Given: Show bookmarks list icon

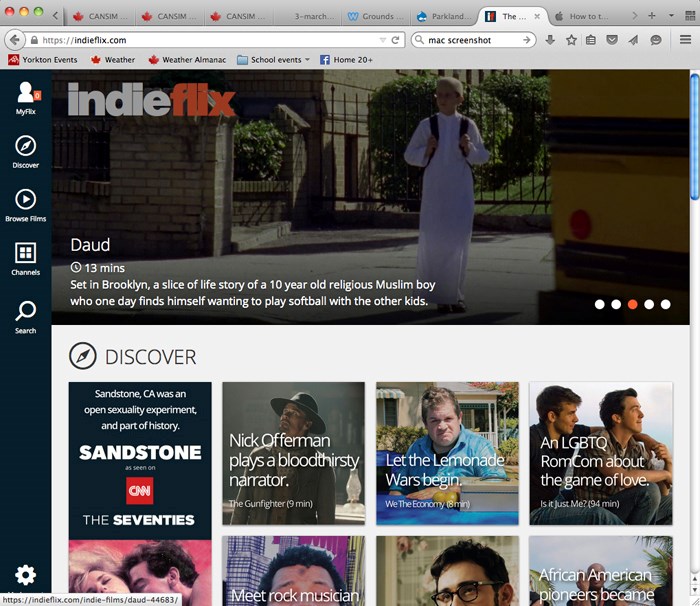Looking at the screenshot, I should click(x=591, y=40).
